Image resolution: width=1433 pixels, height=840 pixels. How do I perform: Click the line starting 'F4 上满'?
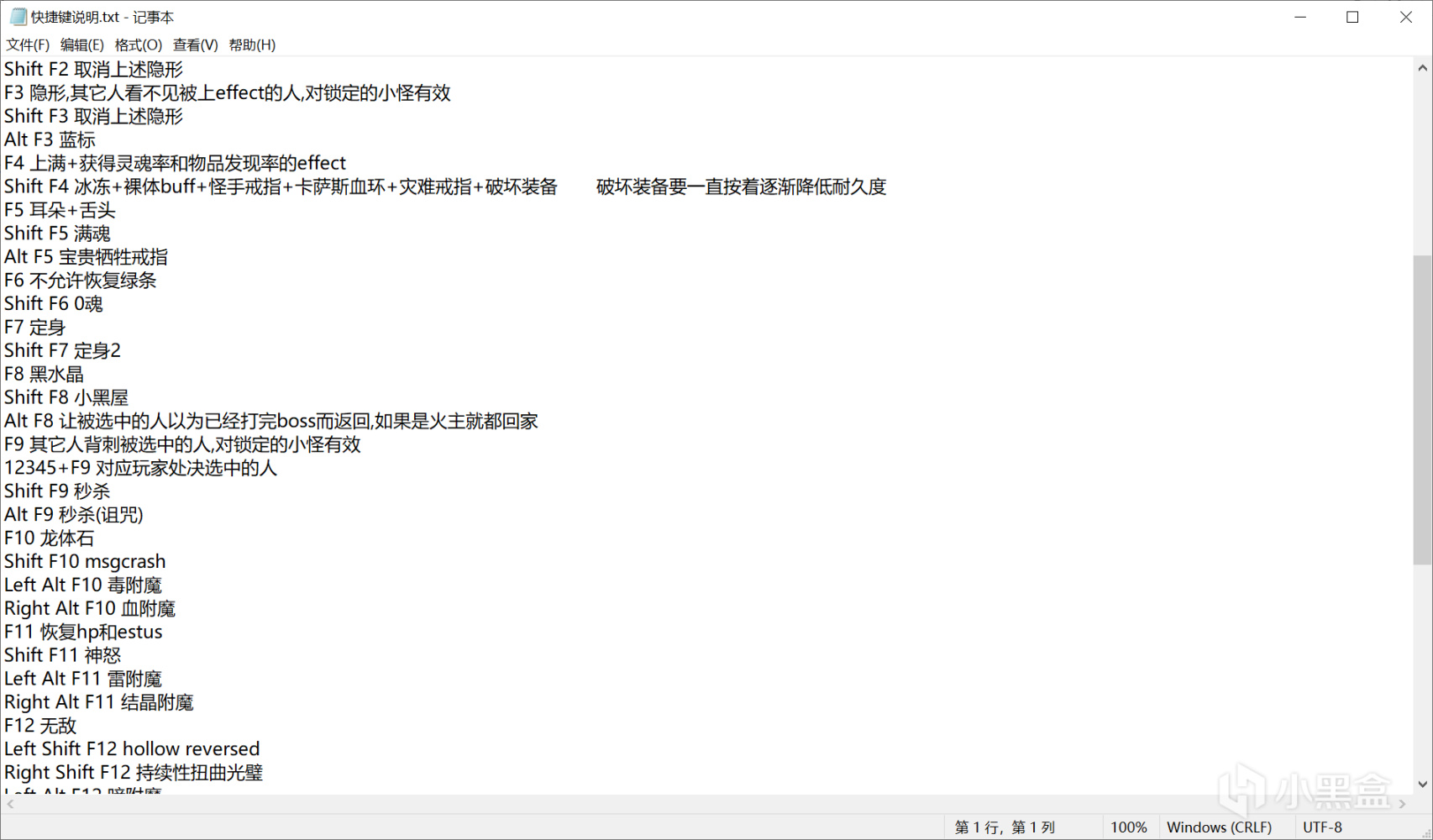(175, 164)
